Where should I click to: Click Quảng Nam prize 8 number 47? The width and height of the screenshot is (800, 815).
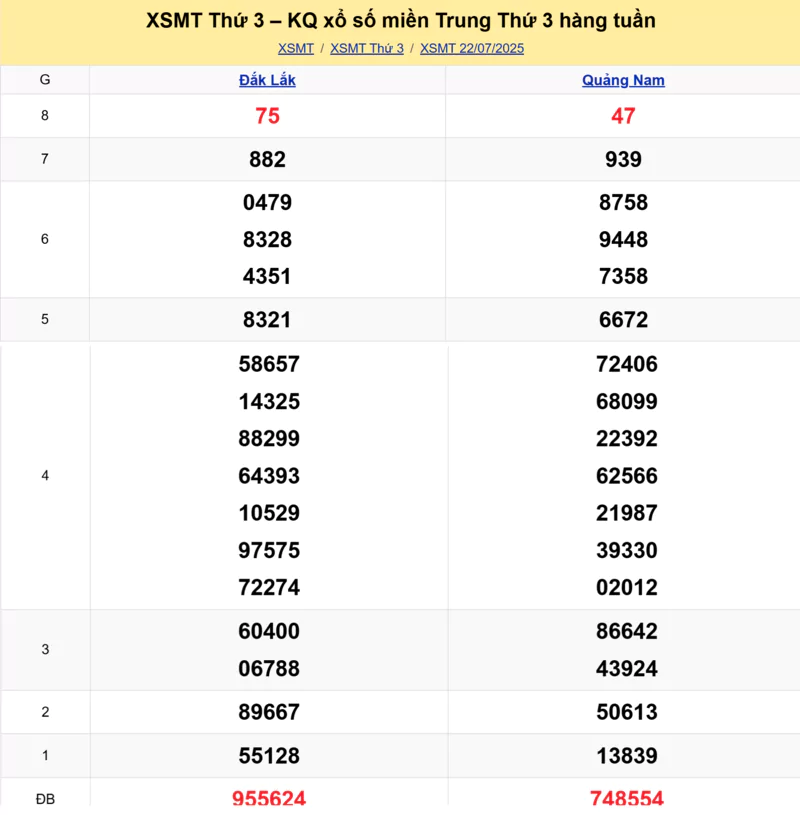click(x=623, y=116)
